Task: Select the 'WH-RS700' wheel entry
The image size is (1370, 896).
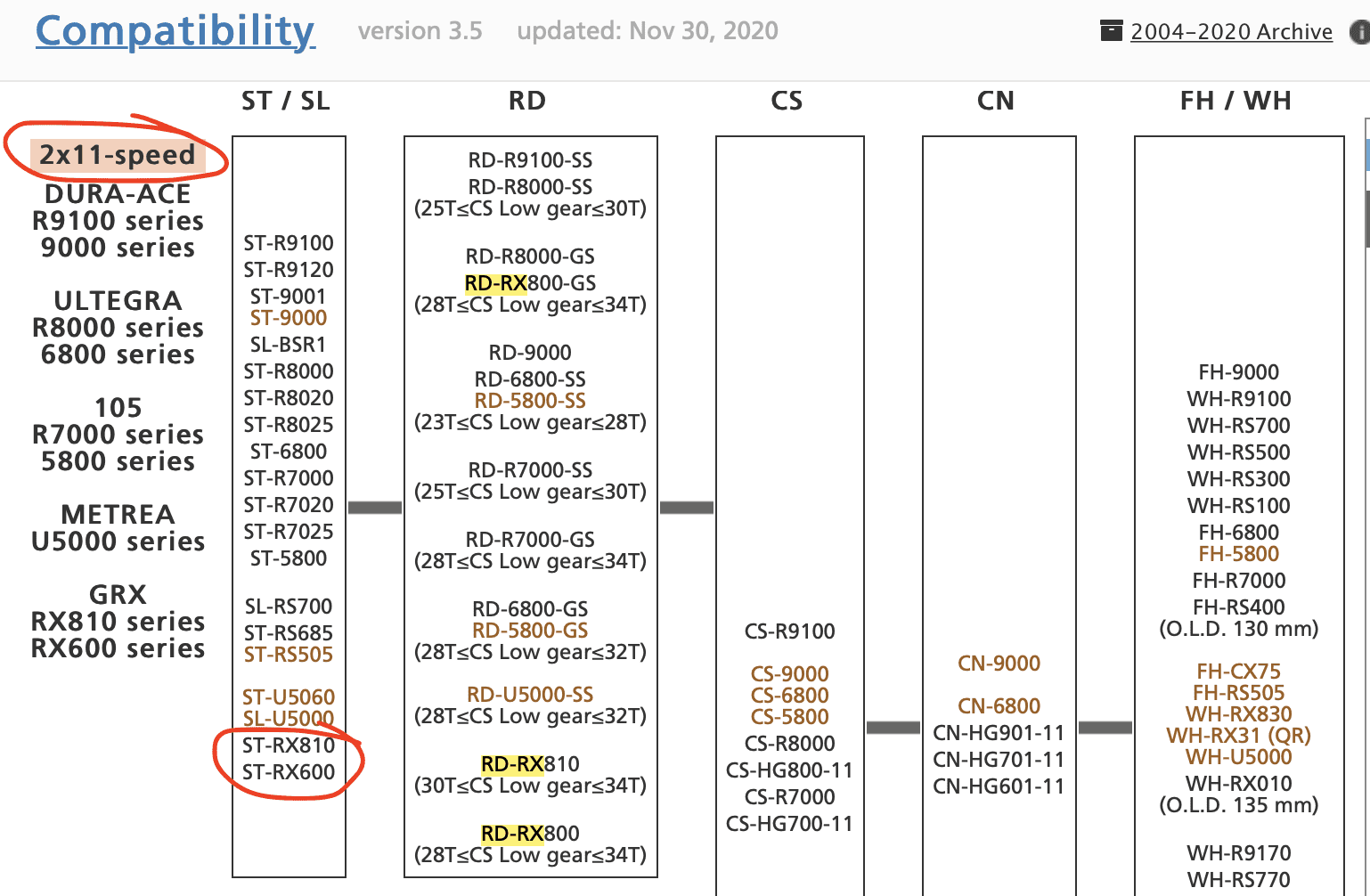Action: coord(1239,426)
